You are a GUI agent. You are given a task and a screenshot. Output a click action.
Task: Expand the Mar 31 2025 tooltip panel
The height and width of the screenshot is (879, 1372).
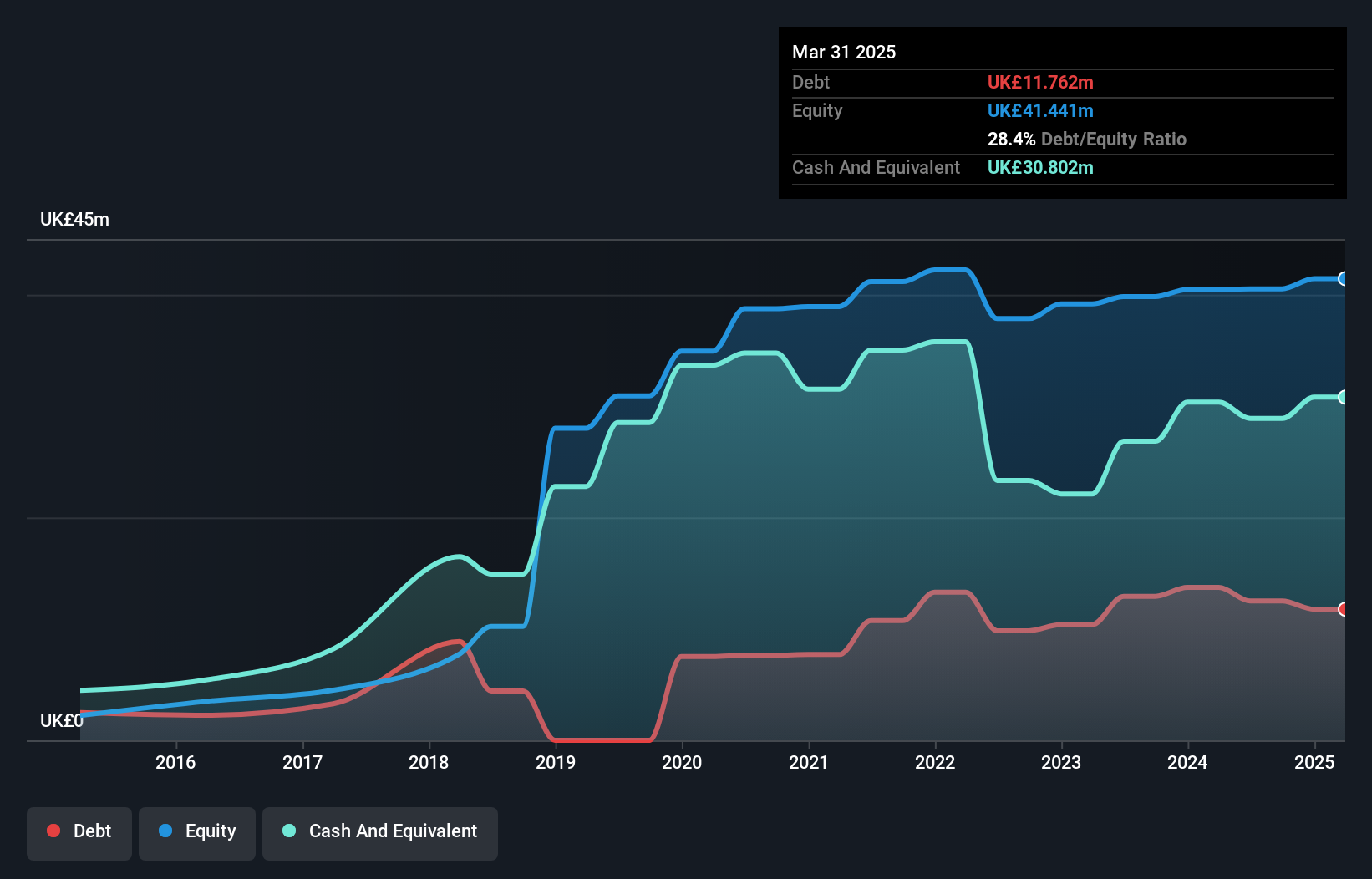844,52
